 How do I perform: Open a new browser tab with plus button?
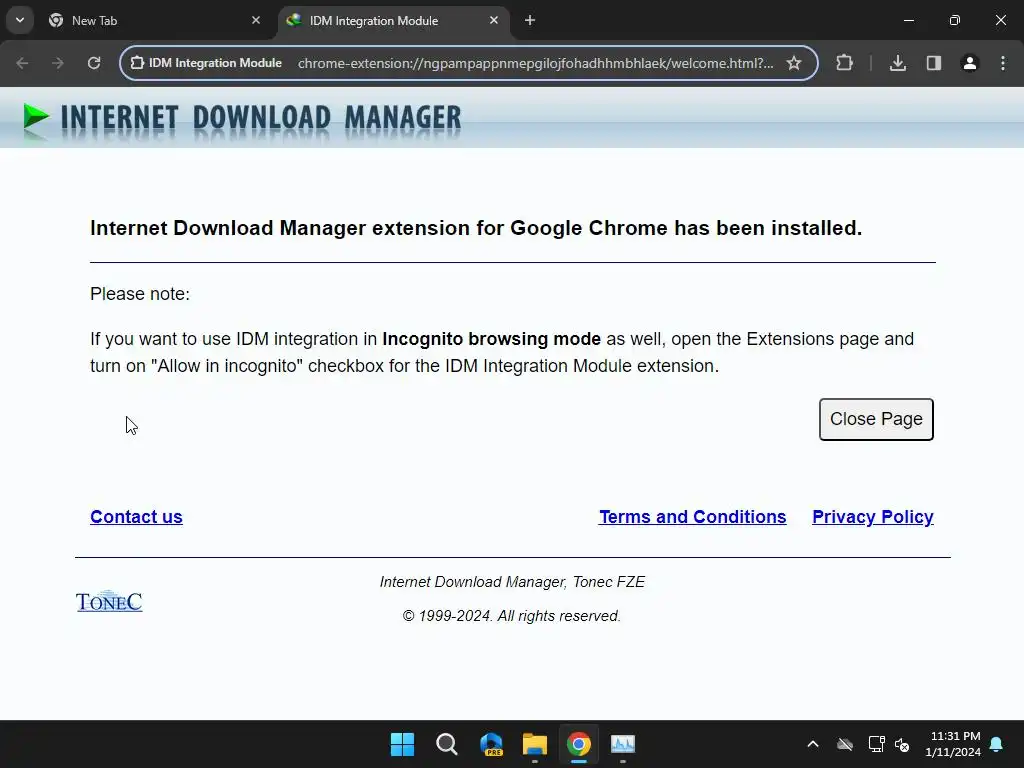[530, 21]
